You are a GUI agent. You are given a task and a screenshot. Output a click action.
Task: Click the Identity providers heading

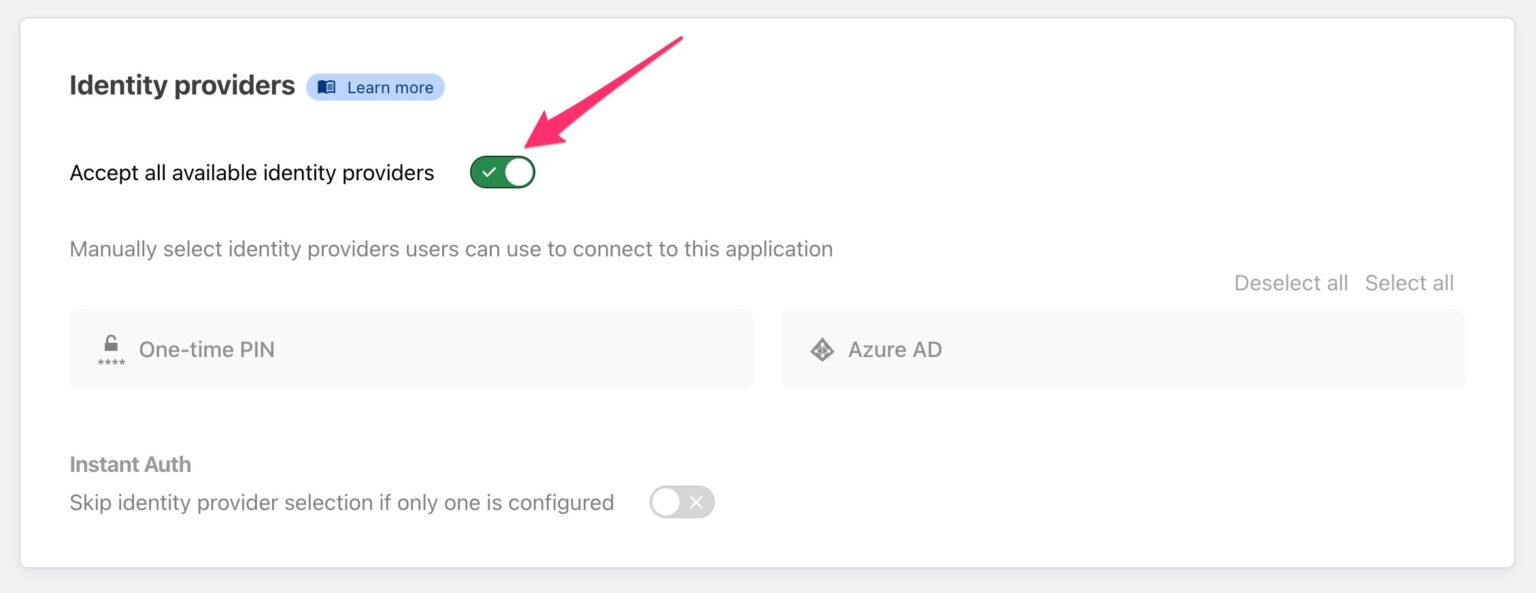181,85
